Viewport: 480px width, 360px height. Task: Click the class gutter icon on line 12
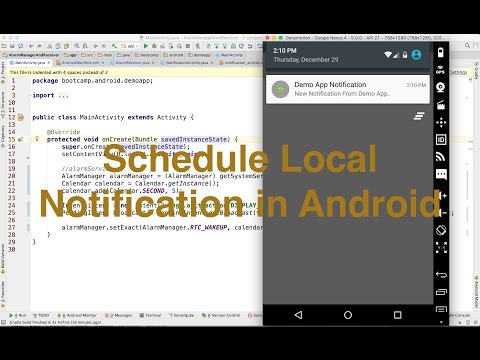(x=21, y=117)
